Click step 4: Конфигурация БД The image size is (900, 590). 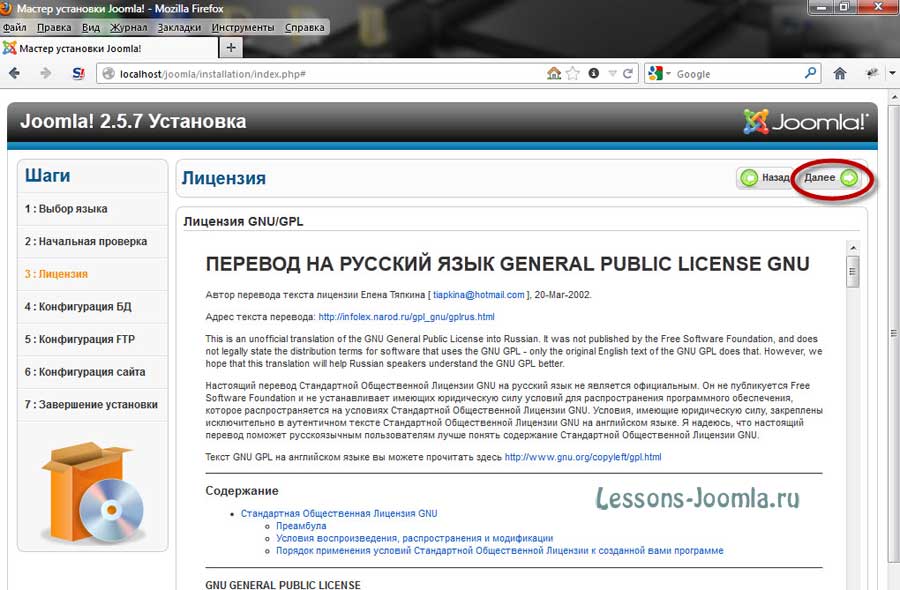77,306
